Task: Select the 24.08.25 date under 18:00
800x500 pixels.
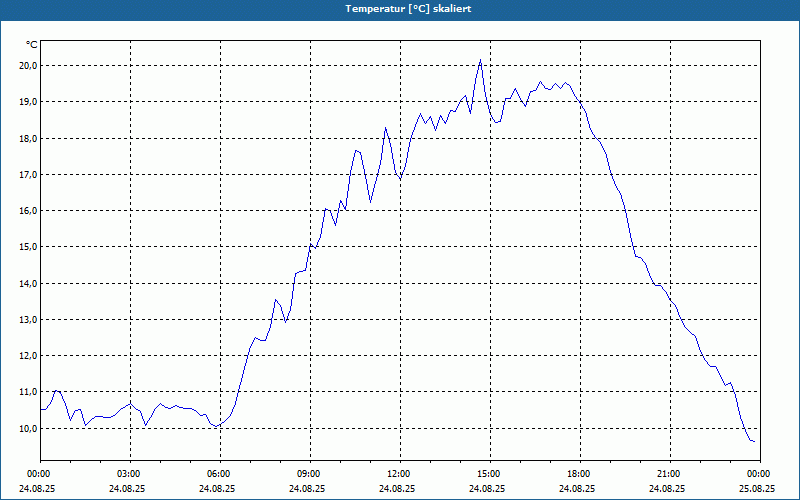Action: (x=578, y=488)
